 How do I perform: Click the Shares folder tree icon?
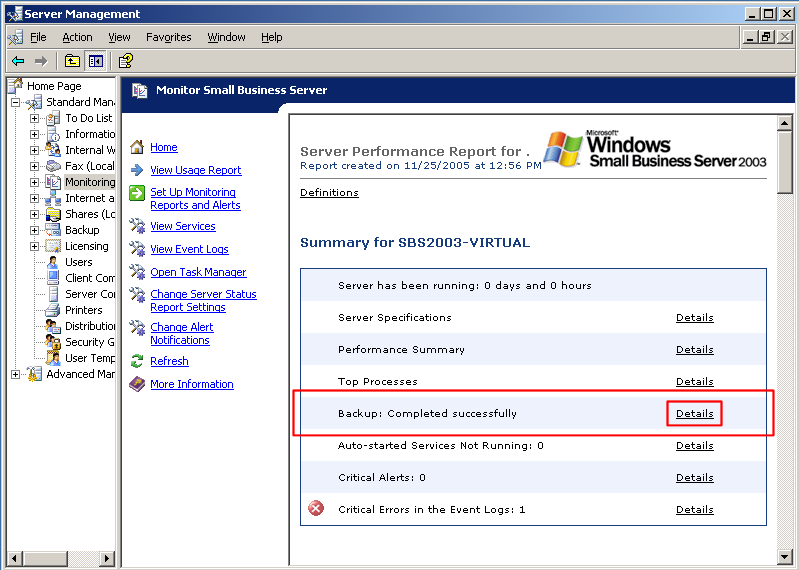(53, 214)
